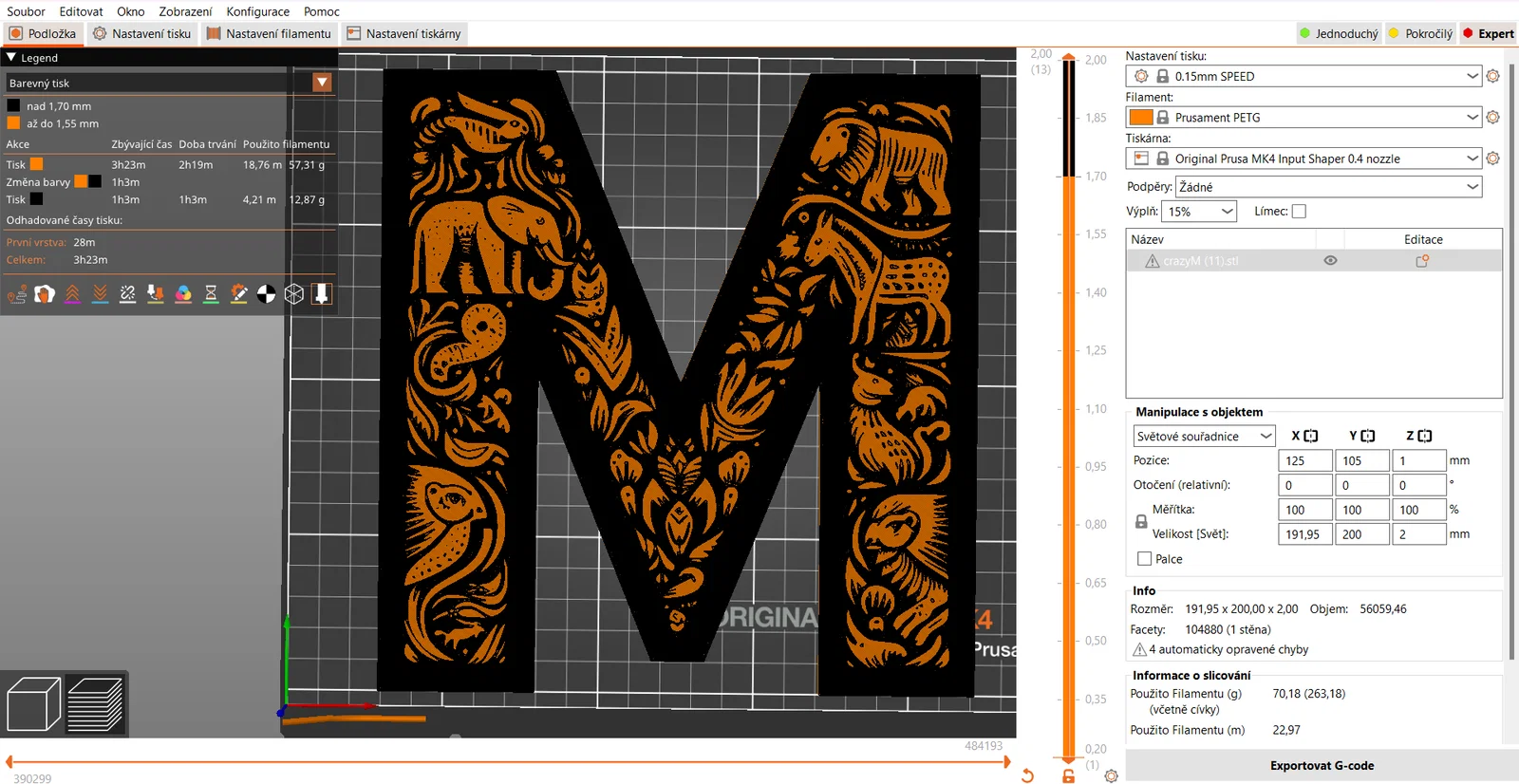Open print settings via gear next to 0.15mm SPEED
1519x784 pixels.
tap(1492, 76)
